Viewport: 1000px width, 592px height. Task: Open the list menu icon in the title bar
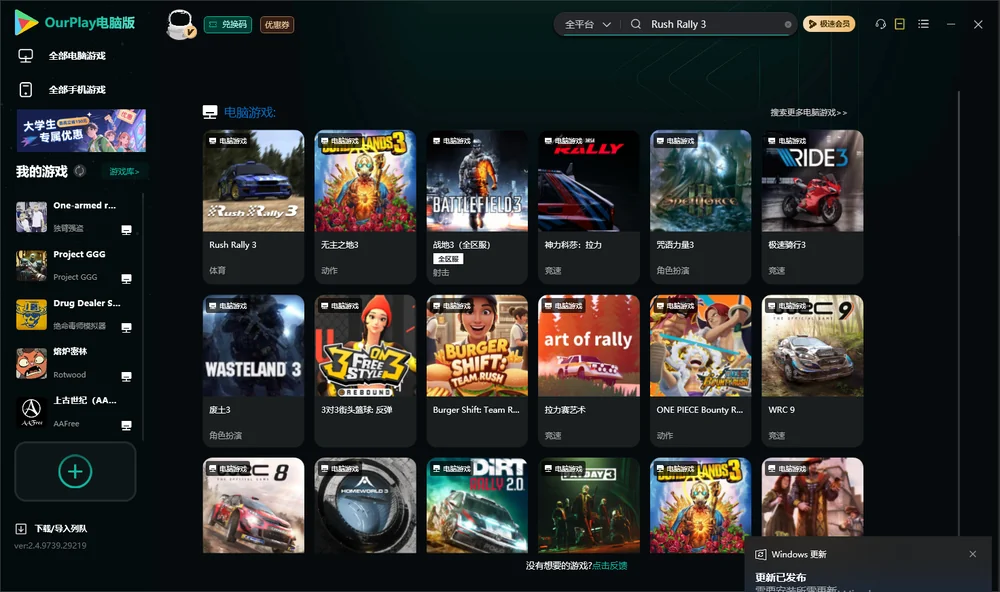923,24
